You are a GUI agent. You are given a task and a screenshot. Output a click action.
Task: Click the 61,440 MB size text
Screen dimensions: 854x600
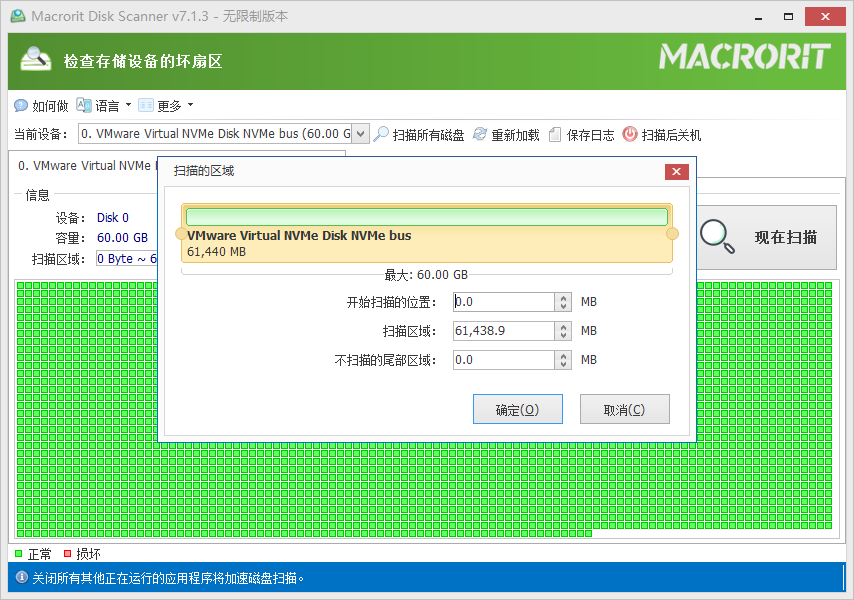pos(216,252)
